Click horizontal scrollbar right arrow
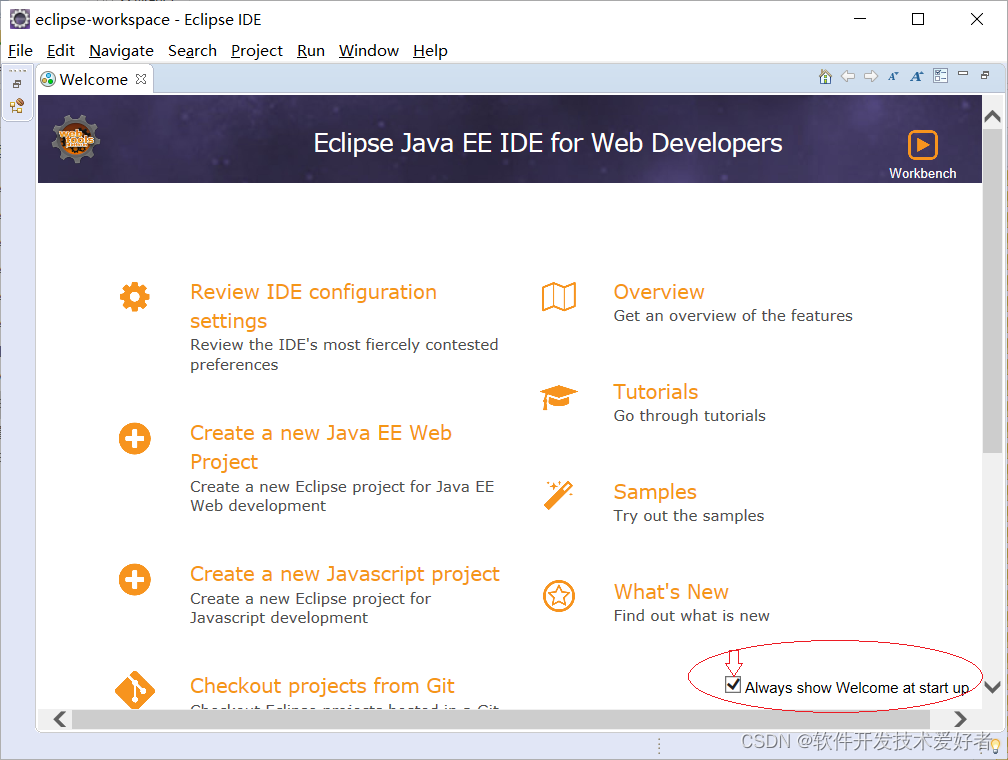 click(x=960, y=718)
